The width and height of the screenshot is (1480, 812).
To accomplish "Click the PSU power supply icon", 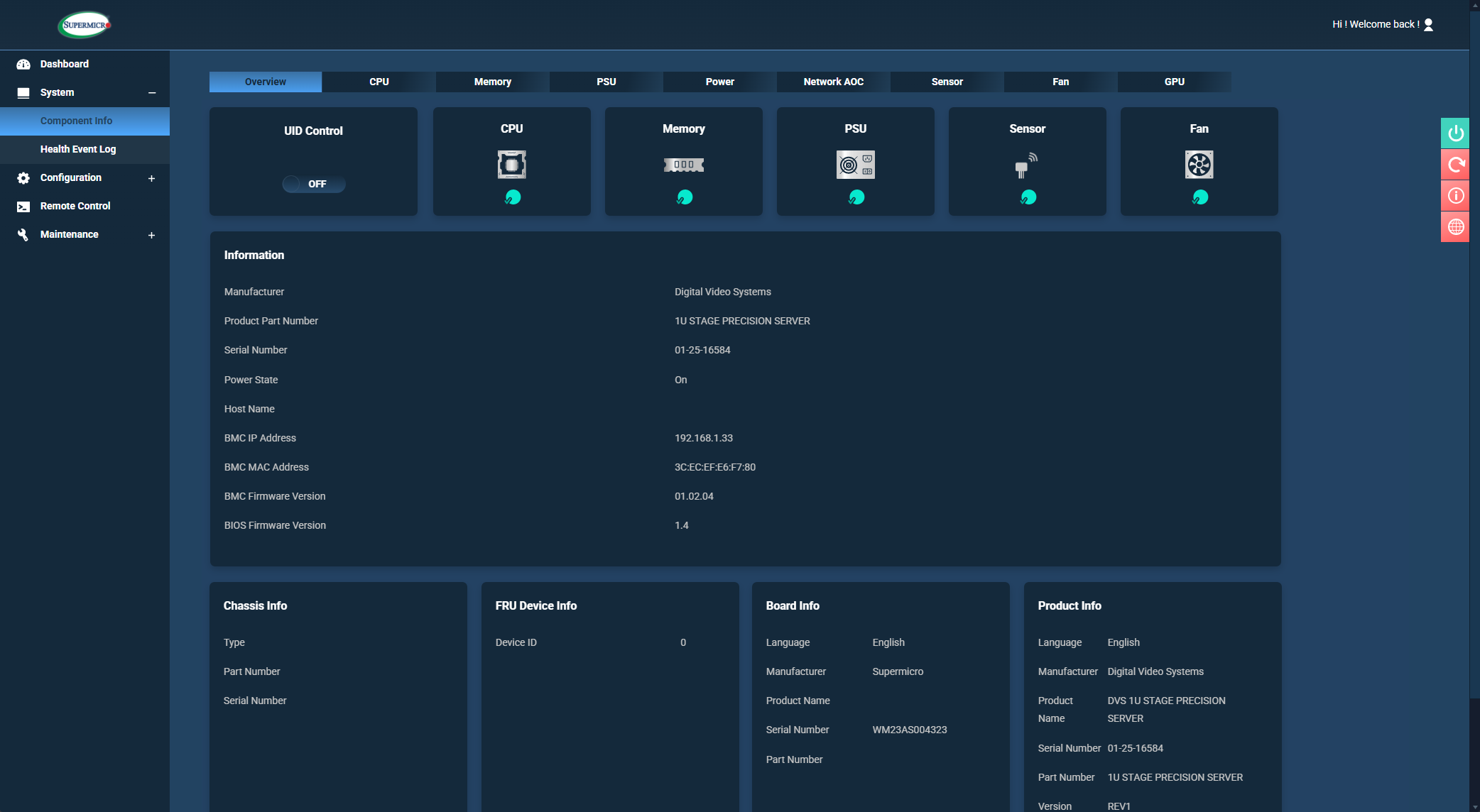I will (855, 165).
